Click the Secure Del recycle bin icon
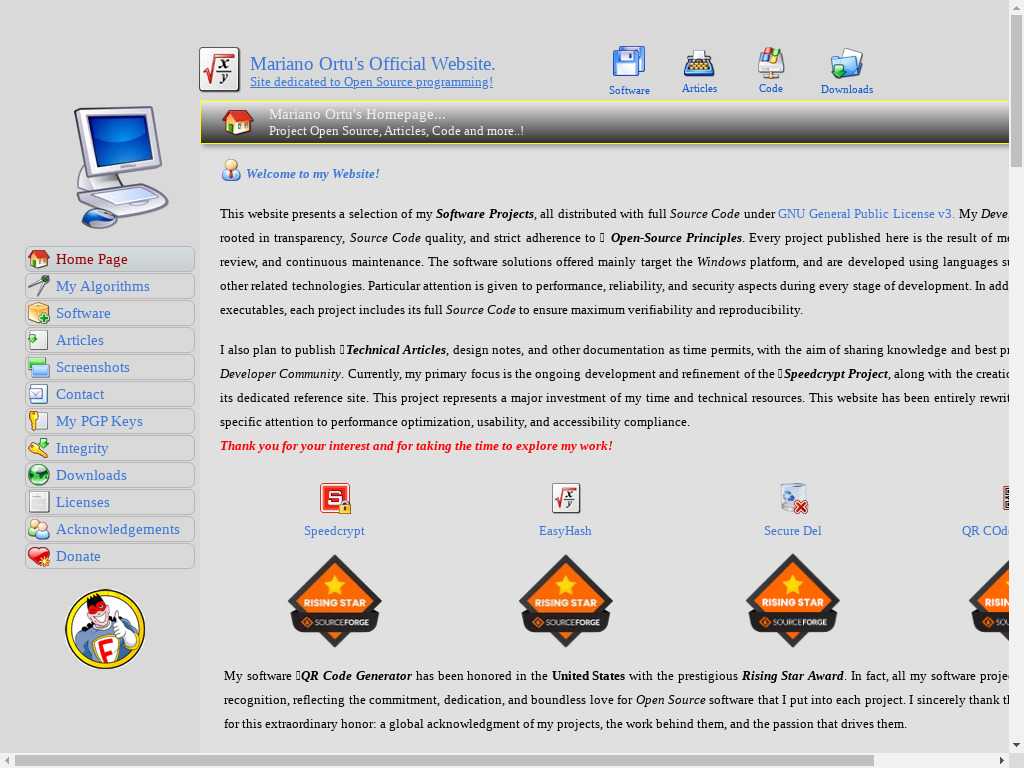 point(793,498)
